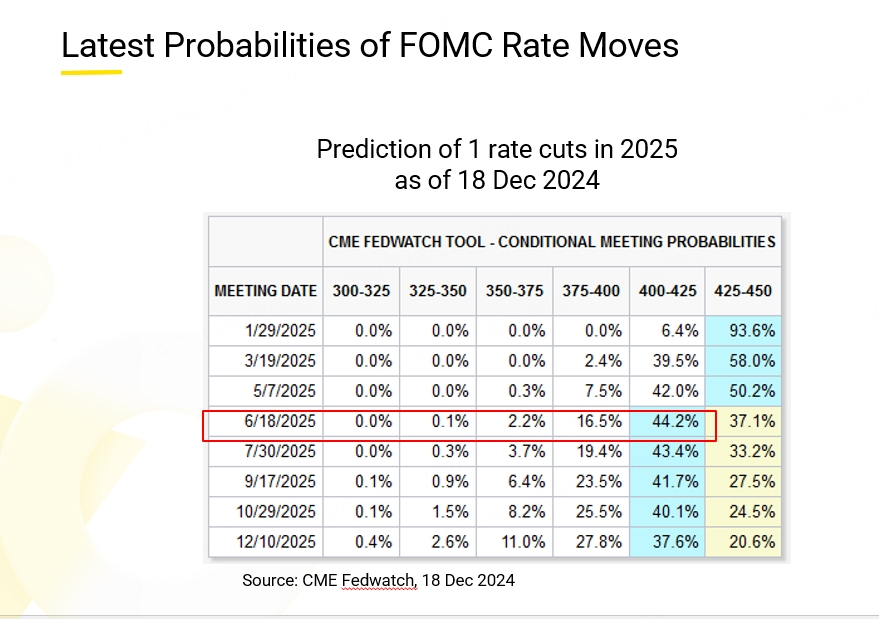Viewport: 879px width, 619px height.
Task: Click the 6/18/2025 meeting date cell
Action: point(266,421)
